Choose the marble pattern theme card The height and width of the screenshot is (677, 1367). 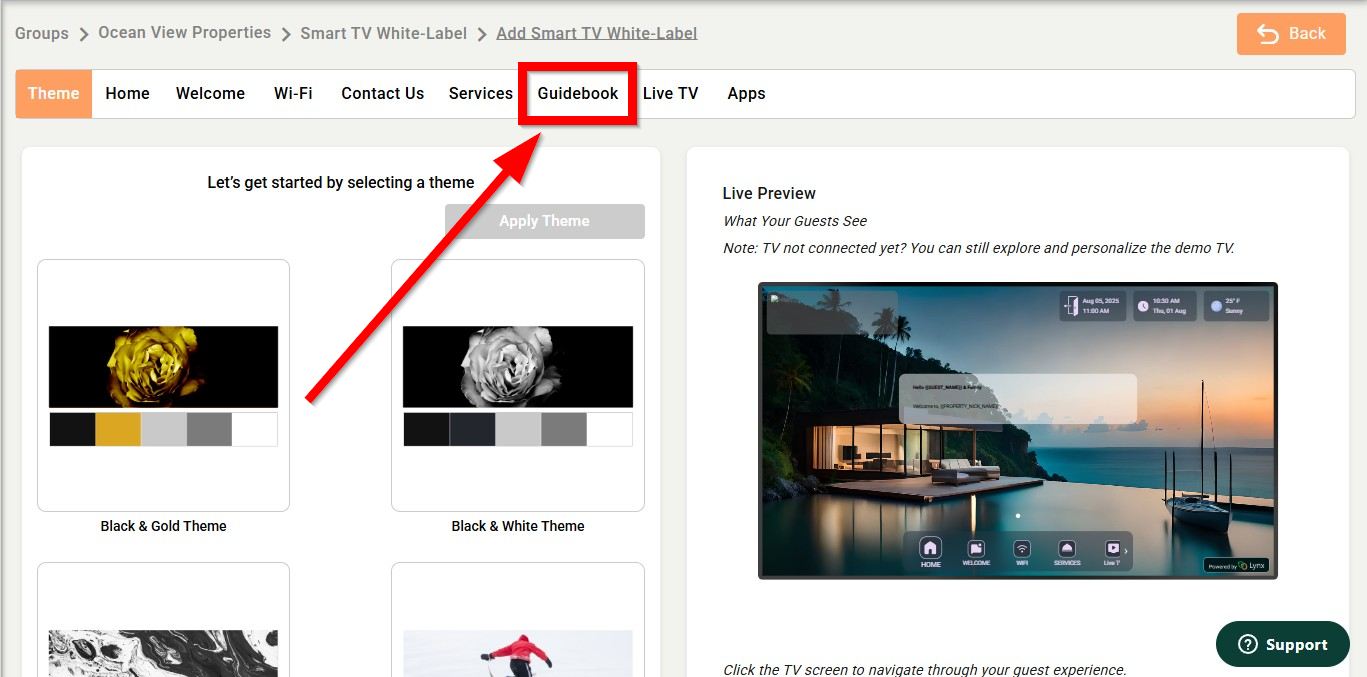click(x=163, y=620)
